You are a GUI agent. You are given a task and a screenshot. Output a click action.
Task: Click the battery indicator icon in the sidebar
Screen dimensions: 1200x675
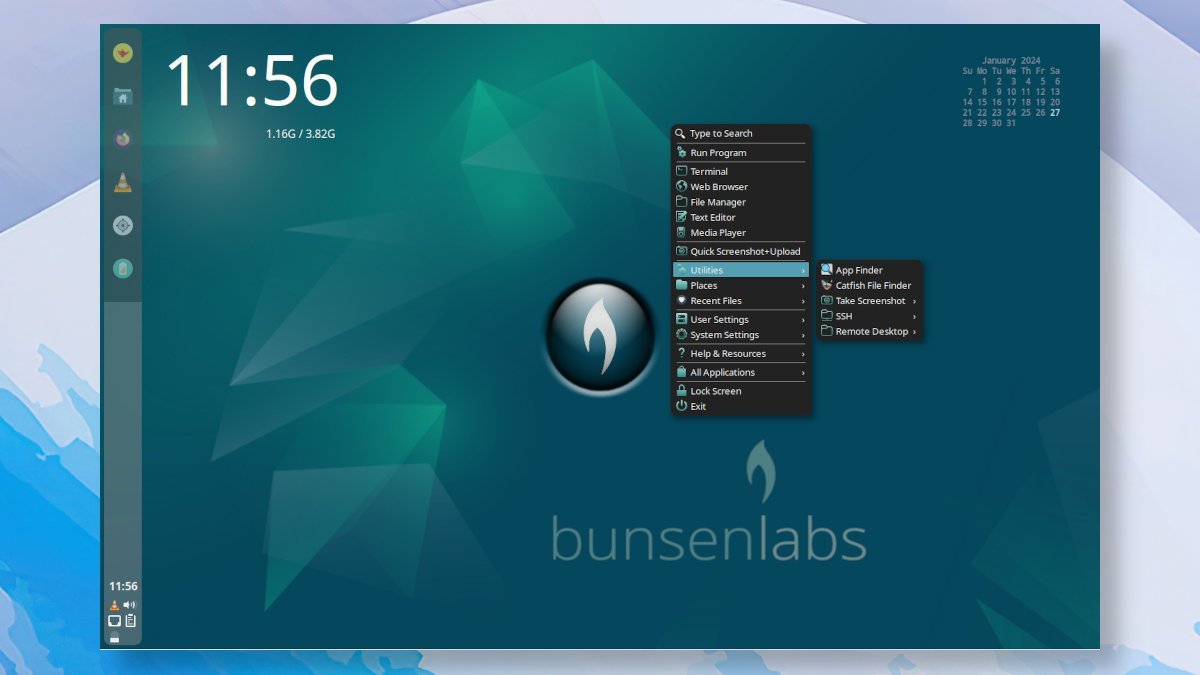coord(122,268)
